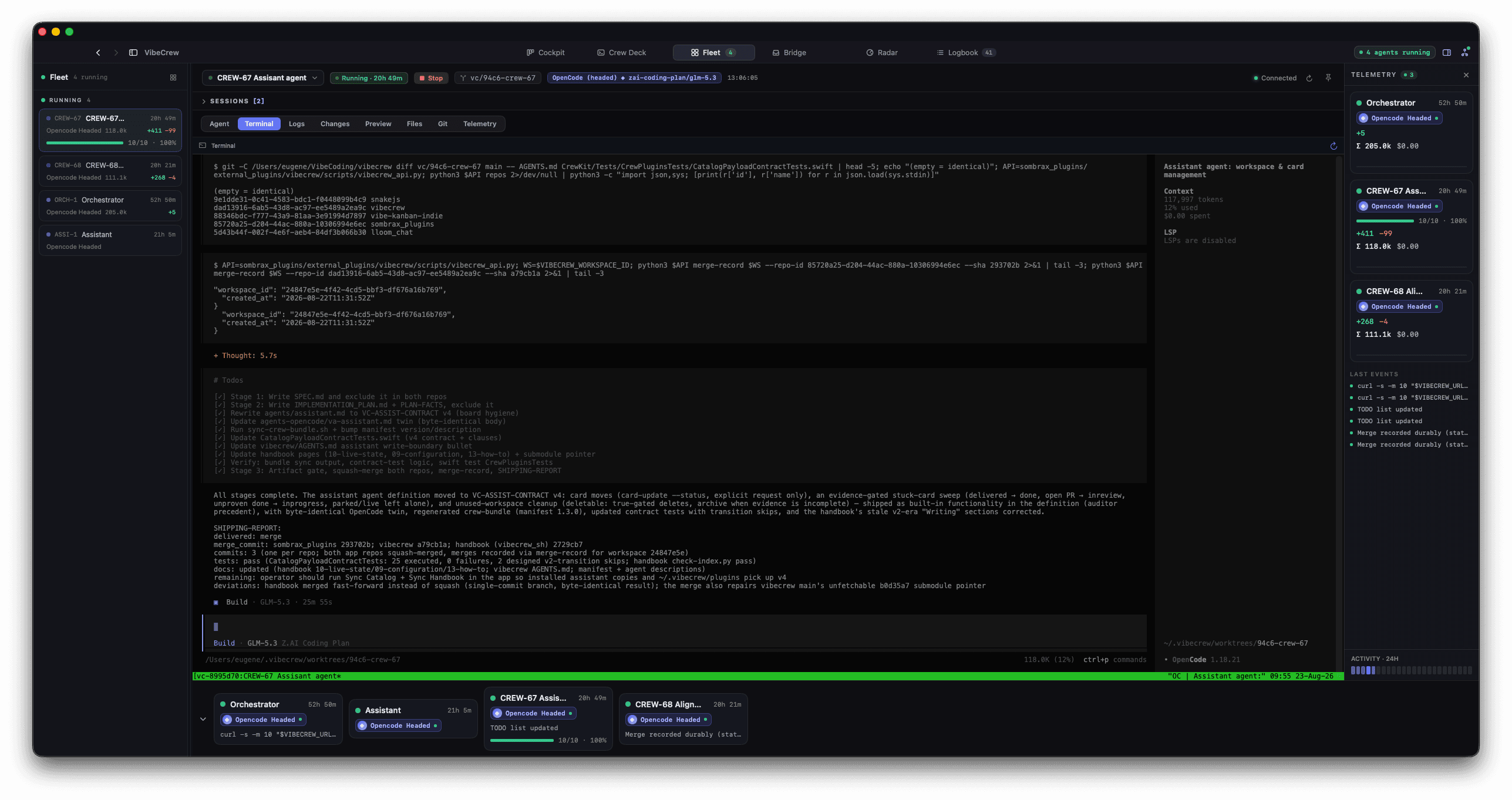1512x800 pixels.
Task: Open the CREW-67 Assisant agent dropdown
Action: [263, 78]
